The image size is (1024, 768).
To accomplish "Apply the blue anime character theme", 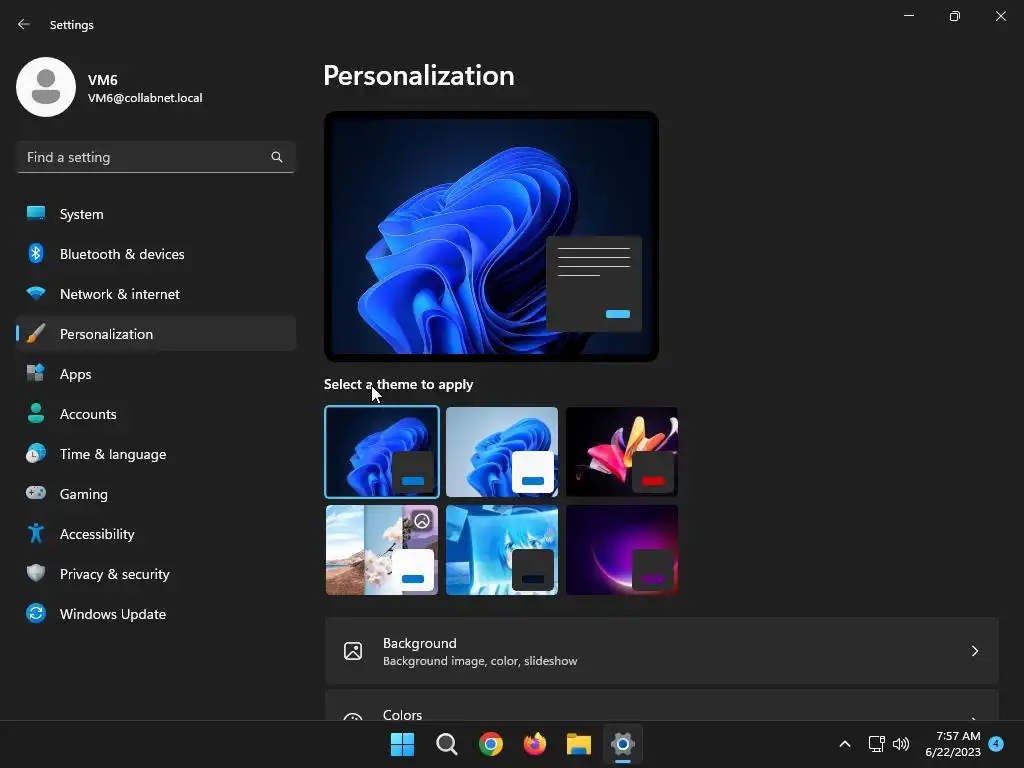I will pyautogui.click(x=502, y=550).
